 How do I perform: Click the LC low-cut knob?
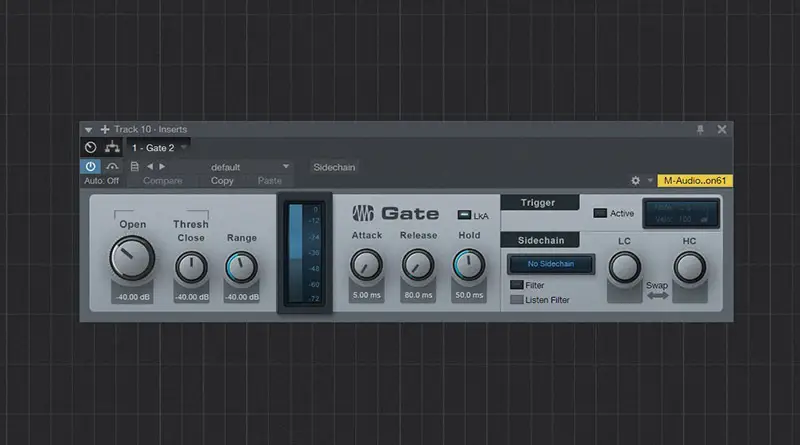coord(624,267)
